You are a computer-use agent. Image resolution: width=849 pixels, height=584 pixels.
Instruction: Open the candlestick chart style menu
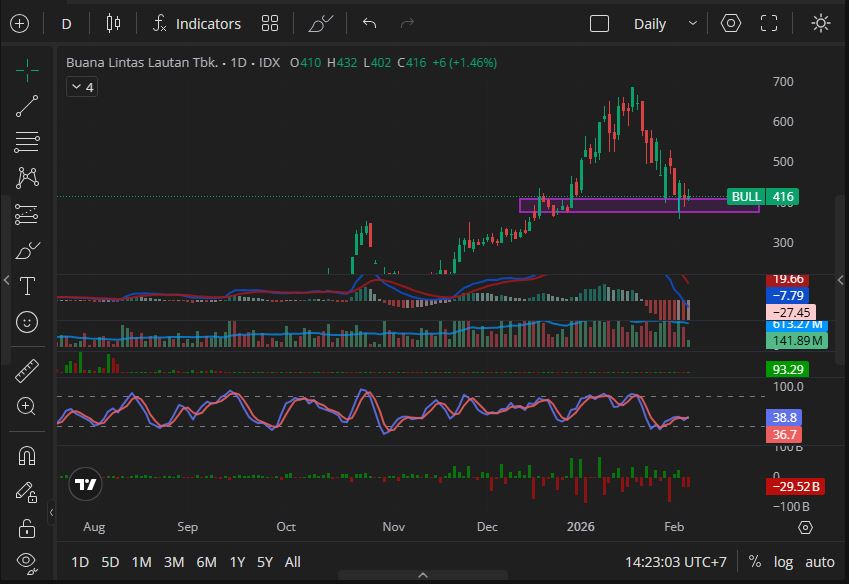coord(113,23)
